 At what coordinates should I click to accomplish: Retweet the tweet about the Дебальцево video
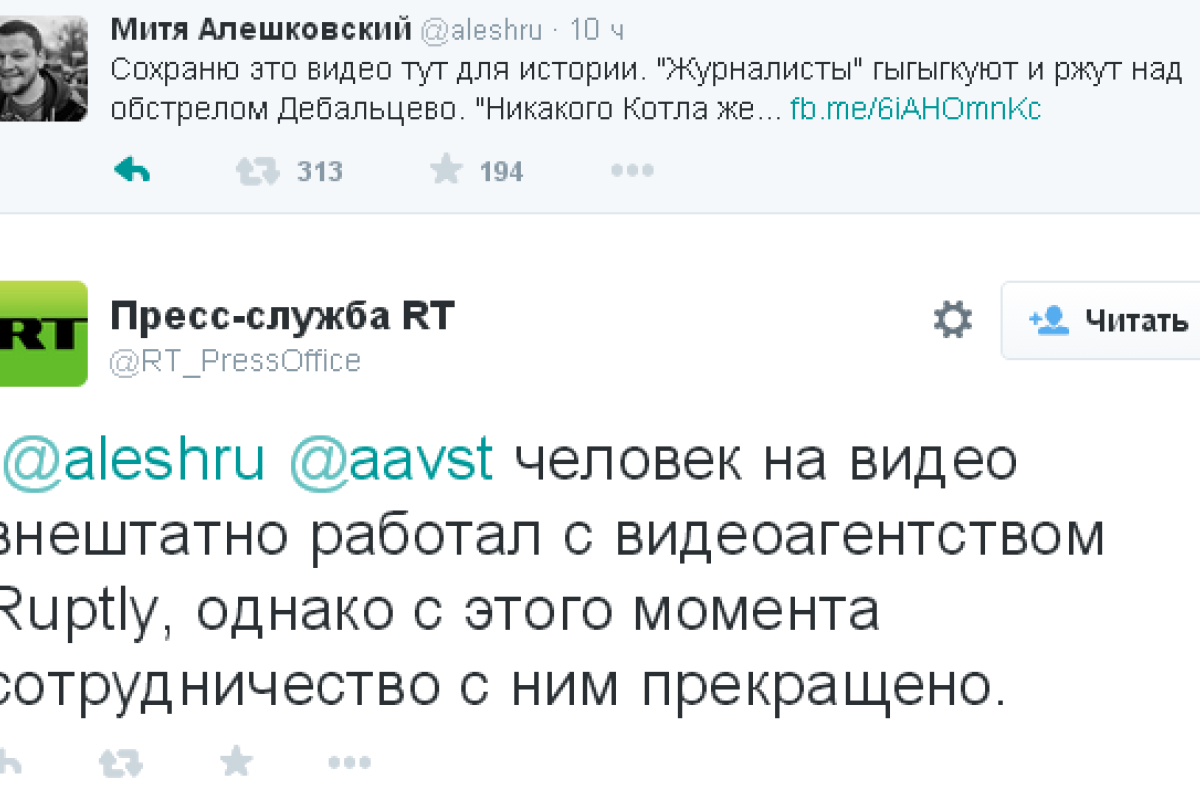(x=257, y=171)
